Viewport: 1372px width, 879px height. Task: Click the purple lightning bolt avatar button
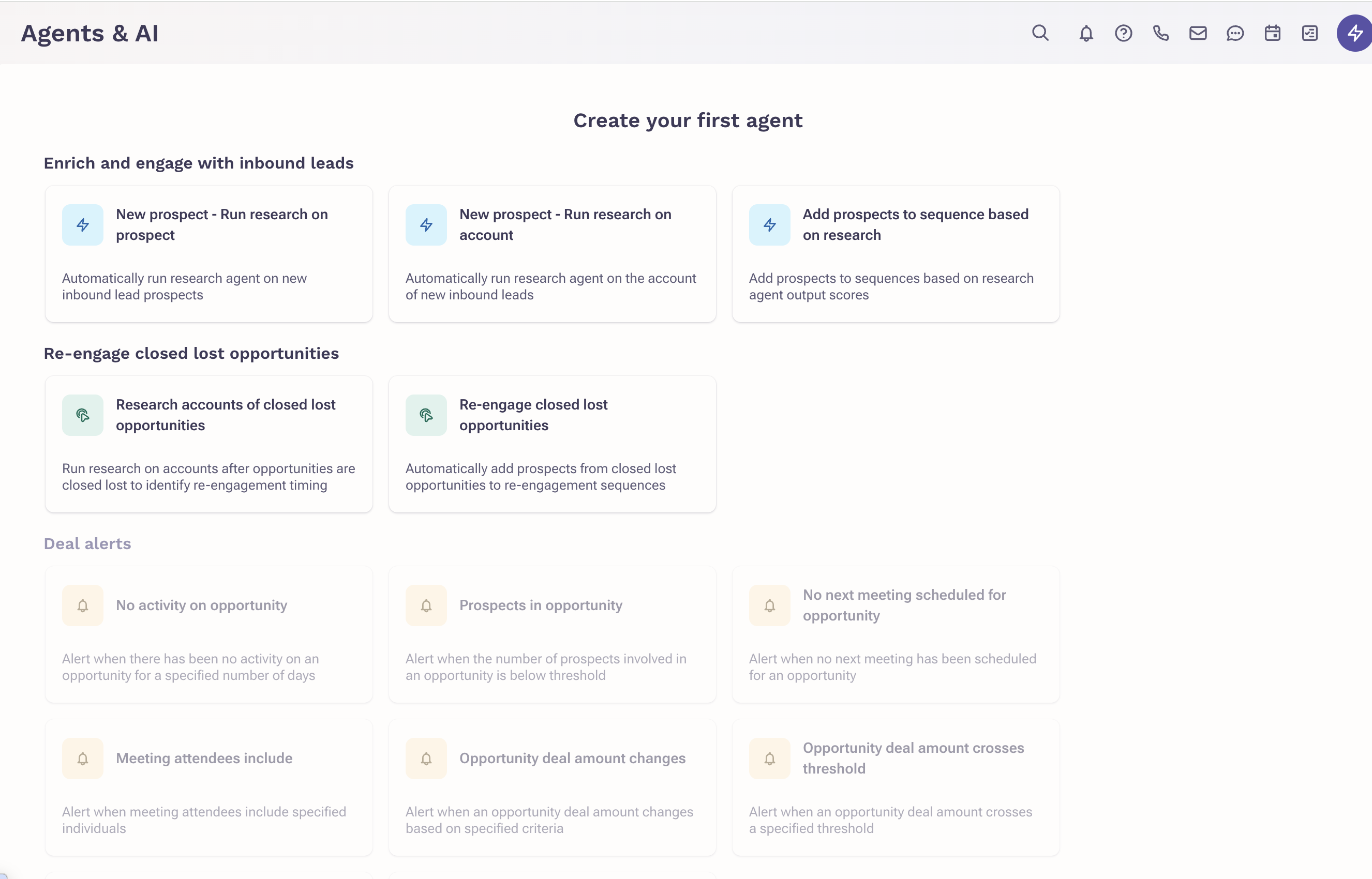[1354, 34]
